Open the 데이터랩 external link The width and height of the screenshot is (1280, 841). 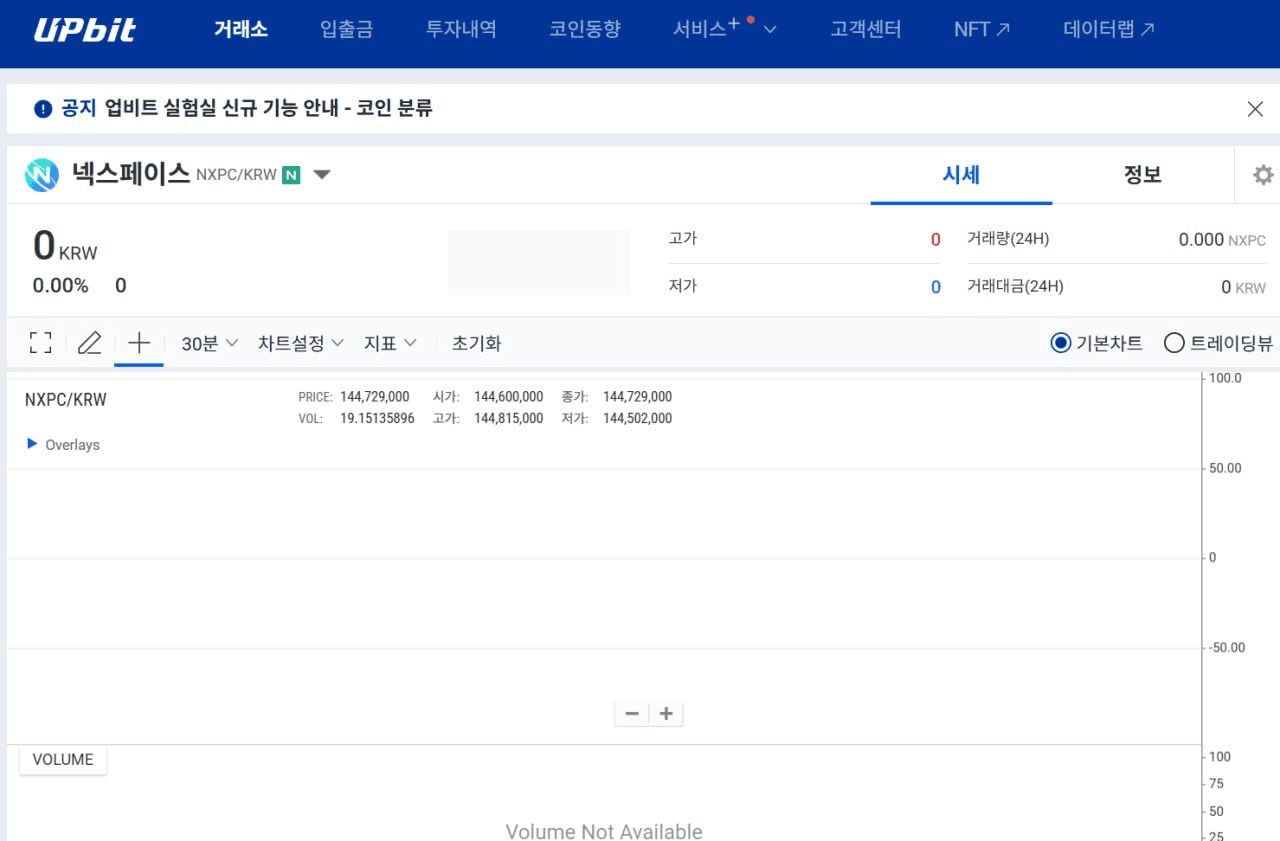tap(1109, 29)
